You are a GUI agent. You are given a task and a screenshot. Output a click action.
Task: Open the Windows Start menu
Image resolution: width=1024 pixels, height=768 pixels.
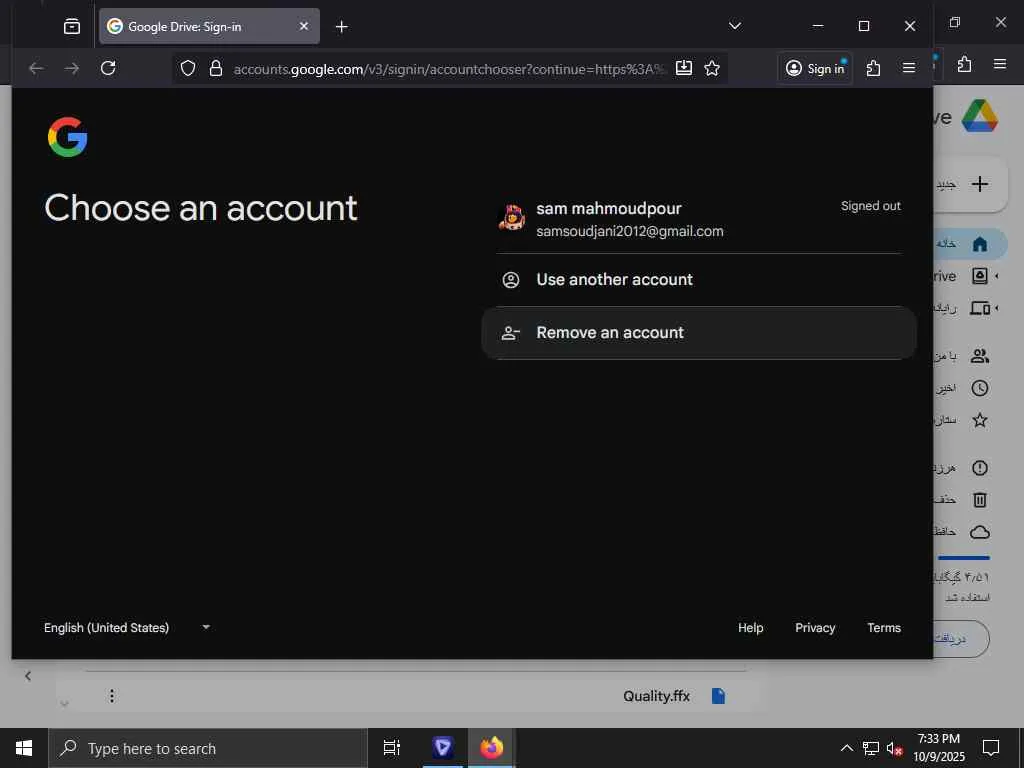(24, 748)
